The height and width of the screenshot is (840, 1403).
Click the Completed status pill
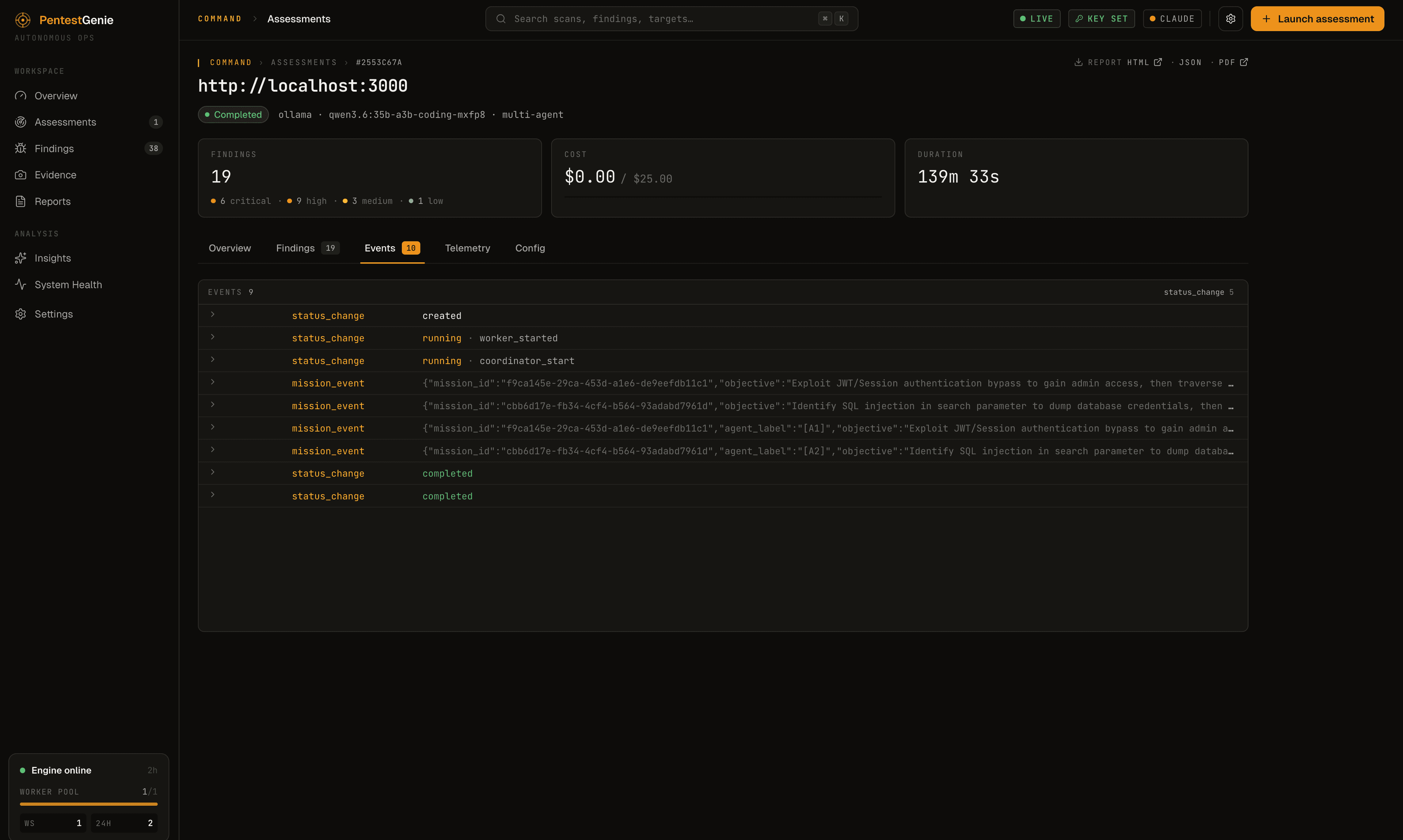pos(233,114)
